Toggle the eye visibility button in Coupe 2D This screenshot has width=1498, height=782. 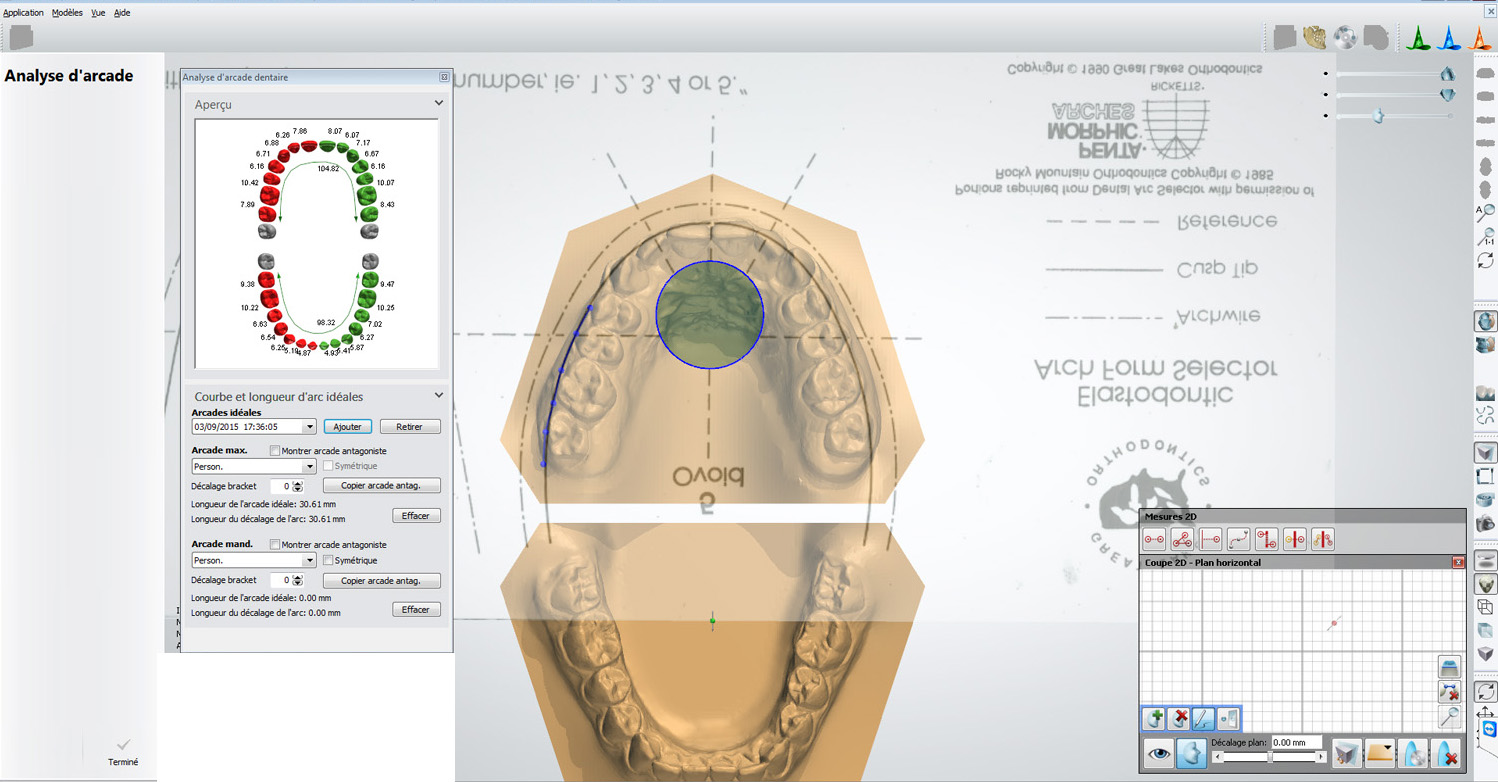(1158, 753)
